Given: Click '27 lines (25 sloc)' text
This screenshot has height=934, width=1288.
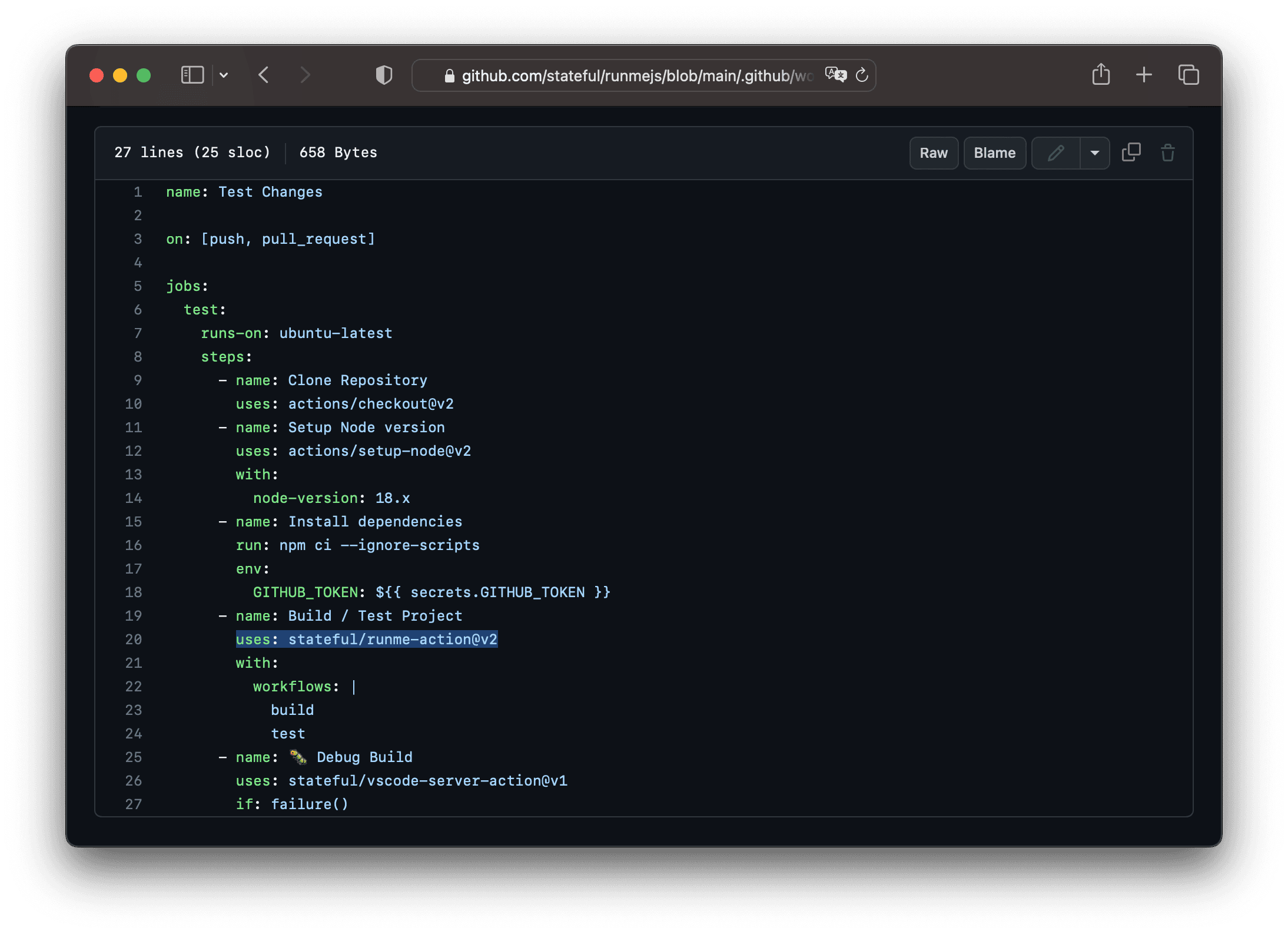Looking at the screenshot, I should tap(192, 153).
